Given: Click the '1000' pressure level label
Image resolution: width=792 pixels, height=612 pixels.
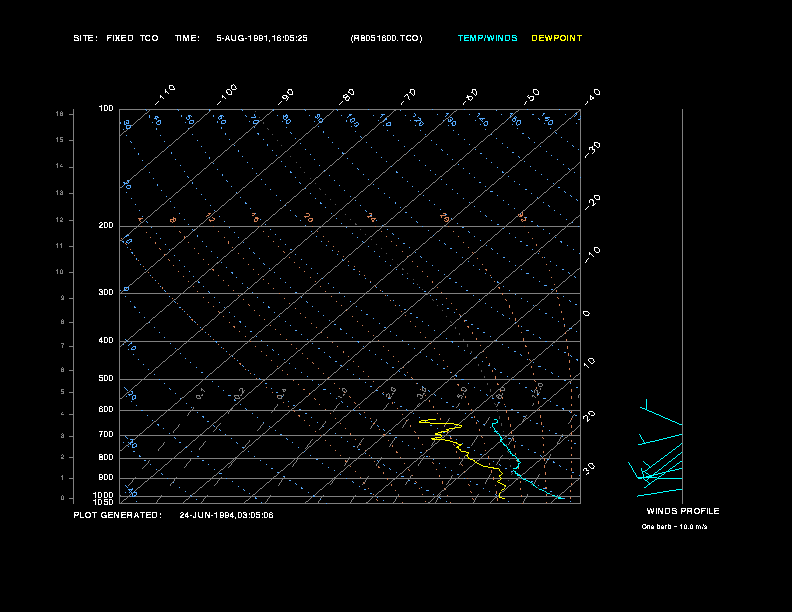Looking at the screenshot, I should point(104,495).
